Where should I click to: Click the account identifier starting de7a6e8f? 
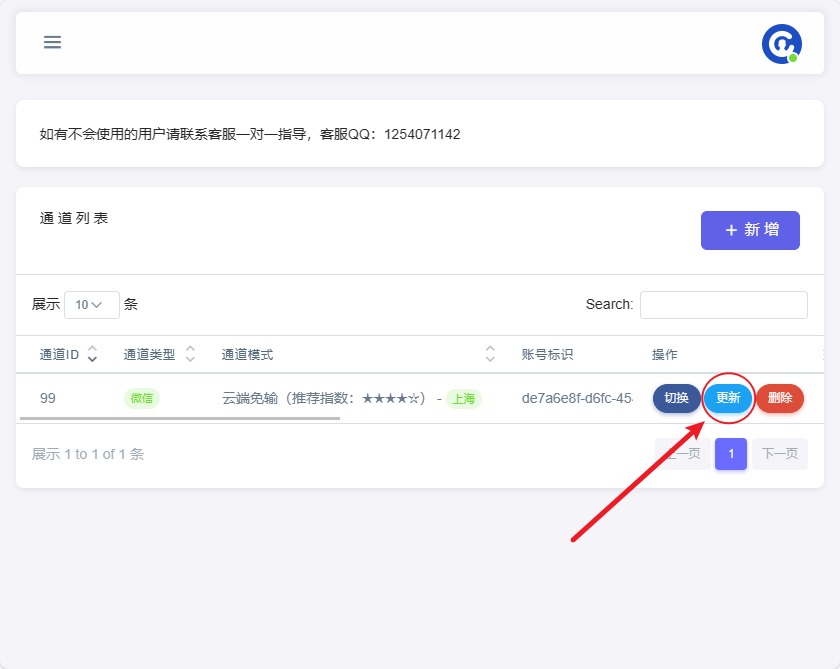tap(577, 398)
